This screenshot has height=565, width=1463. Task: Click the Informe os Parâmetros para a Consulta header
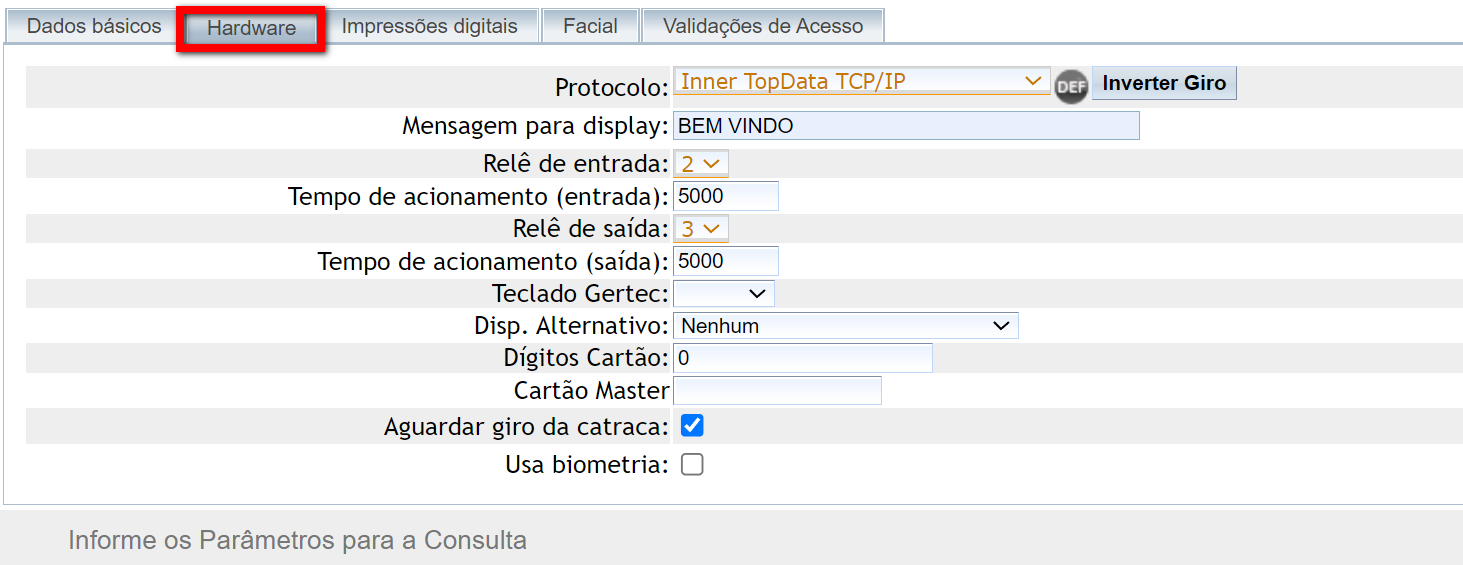click(297, 541)
